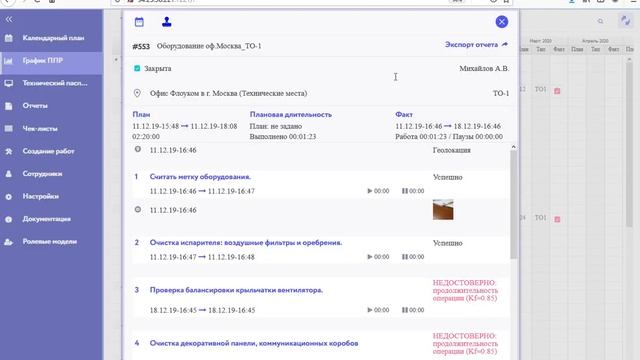
Task: Click the dialog's vertical scrollbar
Action: pyautogui.click(x=513, y=204)
